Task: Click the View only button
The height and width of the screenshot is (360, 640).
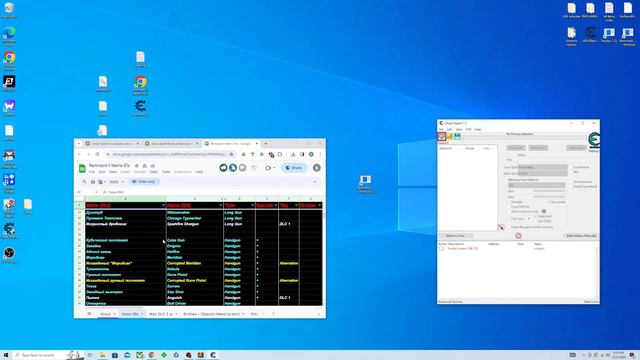Action: tap(144, 182)
